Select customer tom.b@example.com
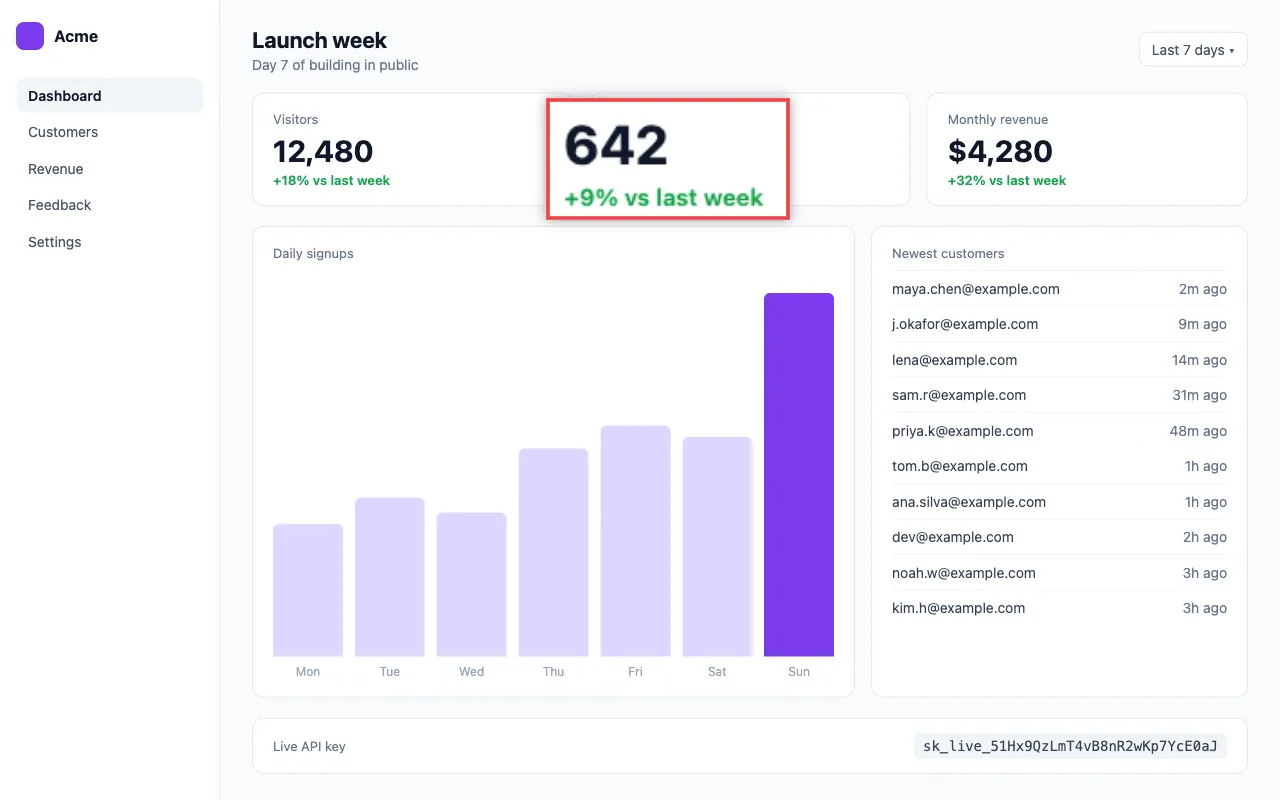The height and width of the screenshot is (800, 1280). pyautogui.click(x=1059, y=466)
